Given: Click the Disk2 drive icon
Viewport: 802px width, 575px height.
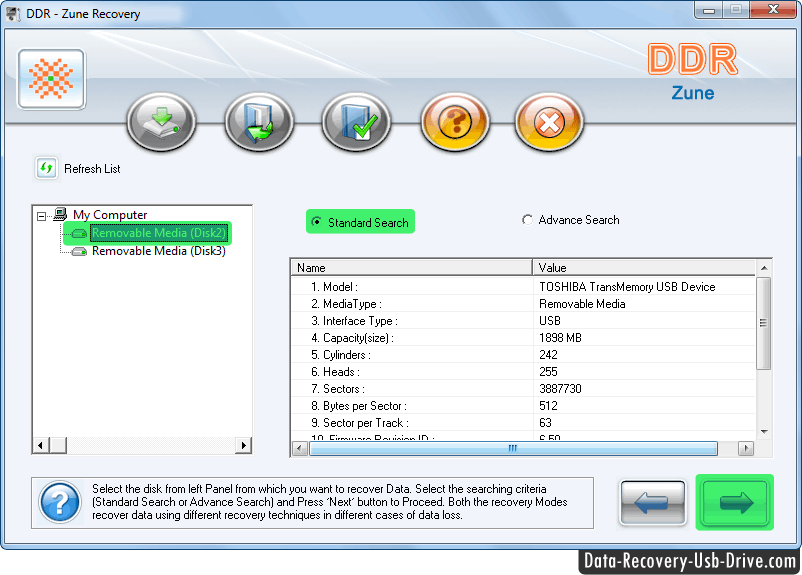Looking at the screenshot, I should pyautogui.click(x=79, y=234).
